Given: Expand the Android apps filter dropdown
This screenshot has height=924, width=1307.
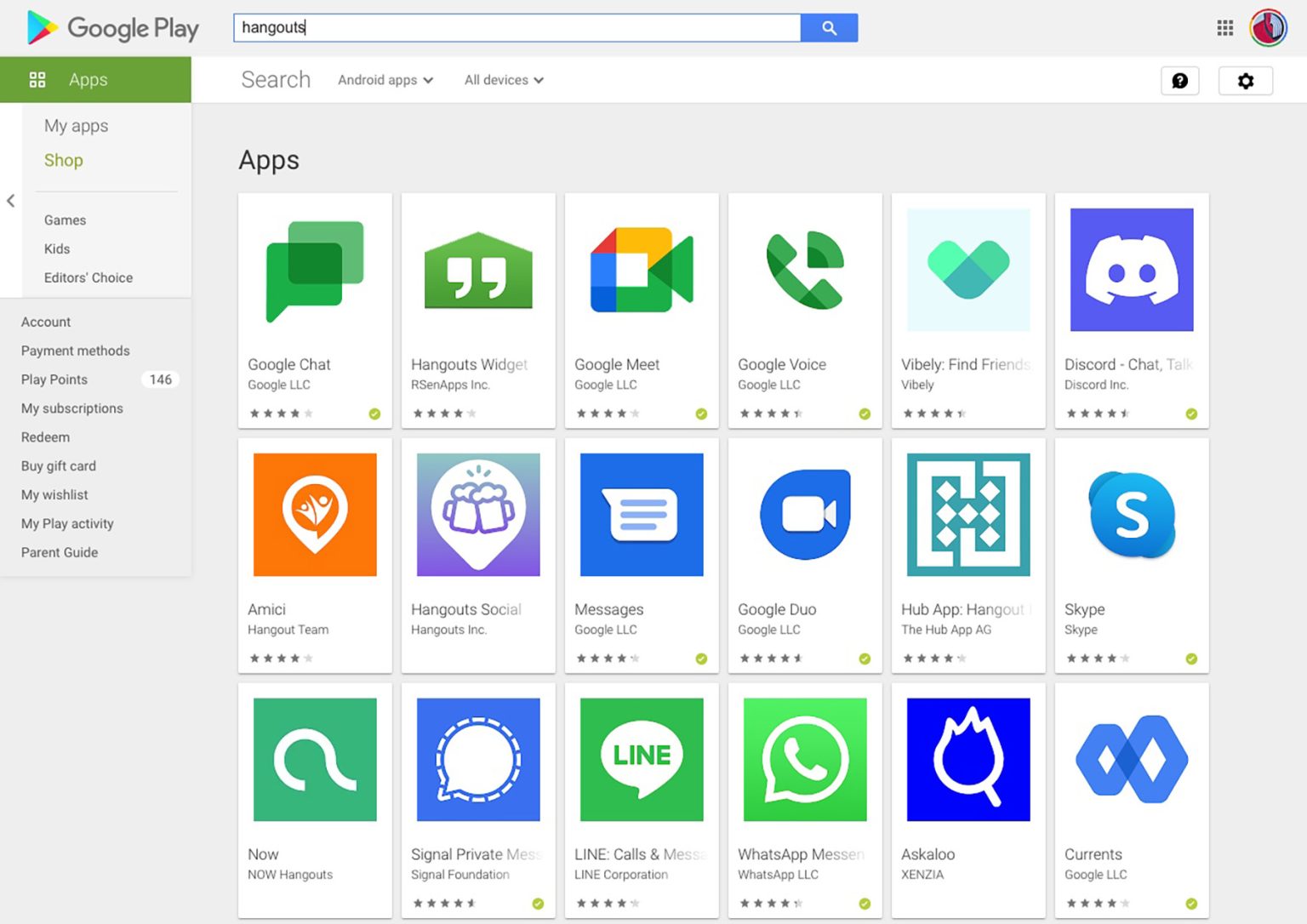Looking at the screenshot, I should (x=385, y=80).
